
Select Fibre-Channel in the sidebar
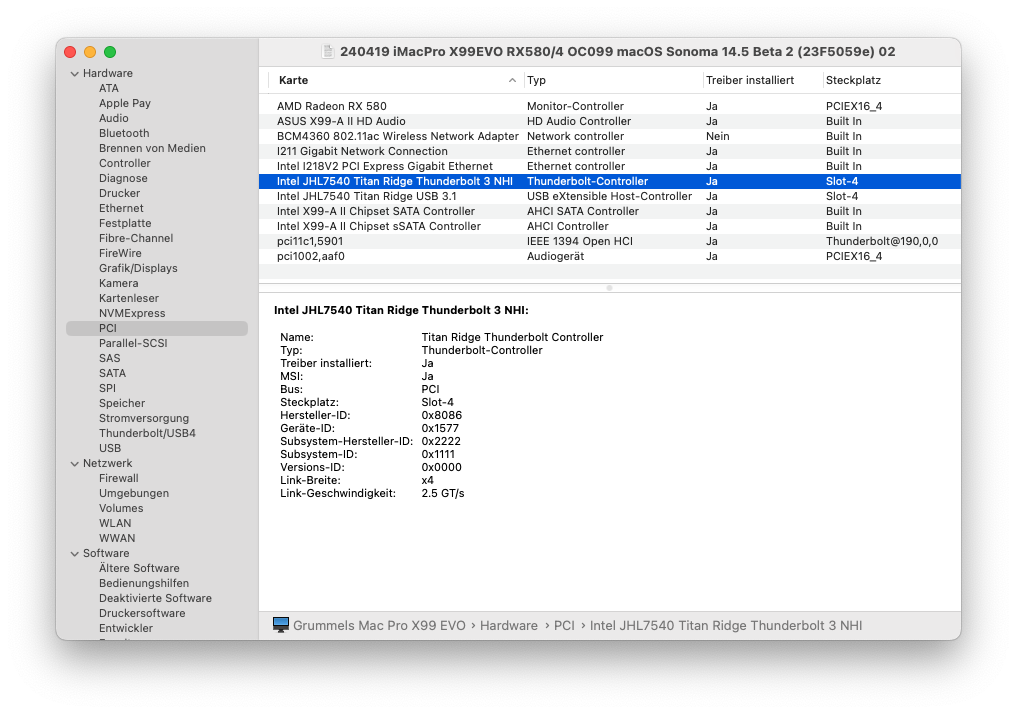pyautogui.click(x=136, y=238)
